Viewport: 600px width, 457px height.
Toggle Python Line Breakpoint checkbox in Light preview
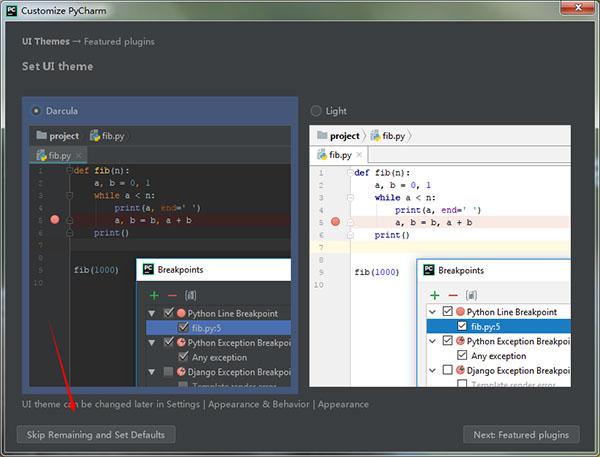[x=447, y=311]
